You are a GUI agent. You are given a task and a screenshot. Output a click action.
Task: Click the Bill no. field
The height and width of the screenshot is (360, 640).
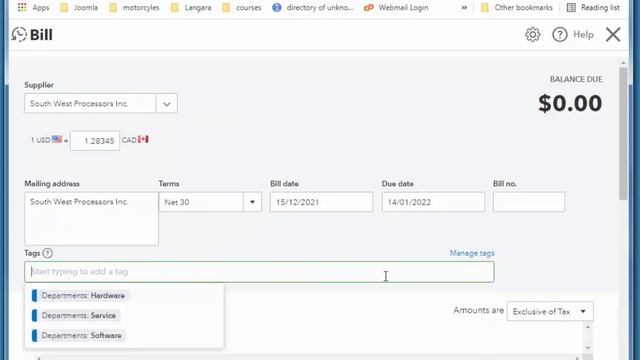529,202
